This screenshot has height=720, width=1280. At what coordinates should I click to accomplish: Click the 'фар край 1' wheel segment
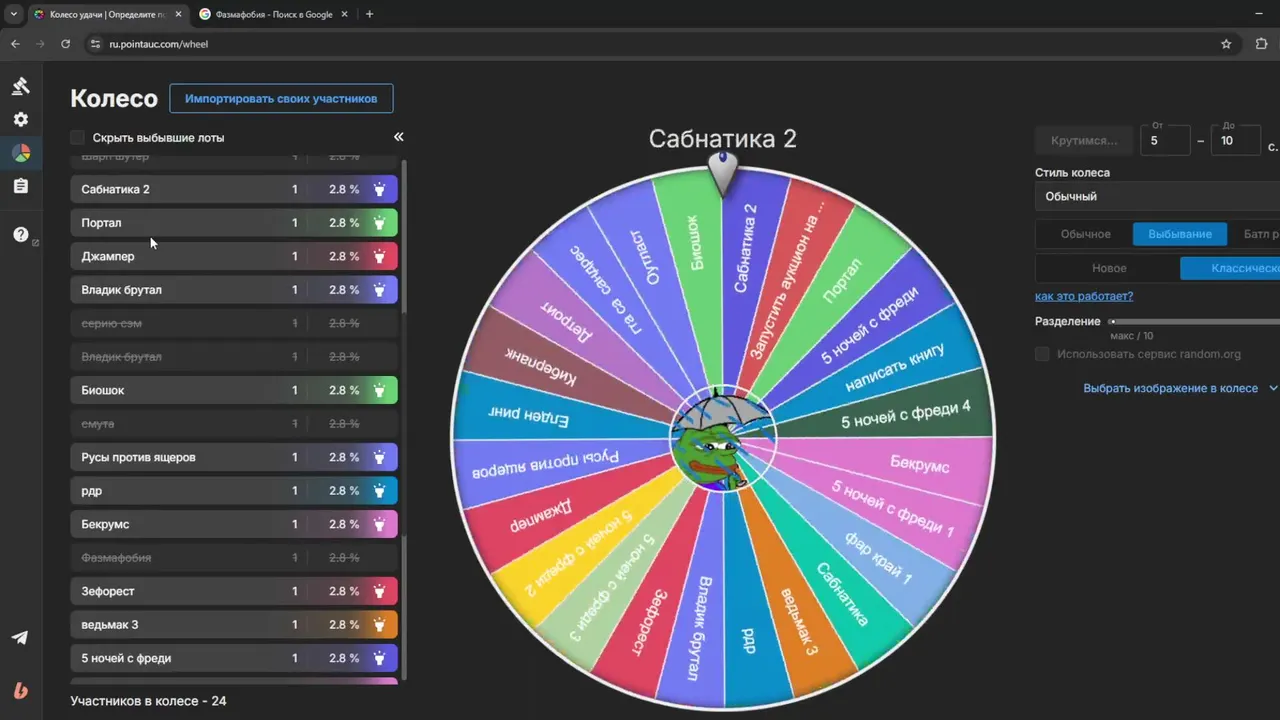point(878,560)
